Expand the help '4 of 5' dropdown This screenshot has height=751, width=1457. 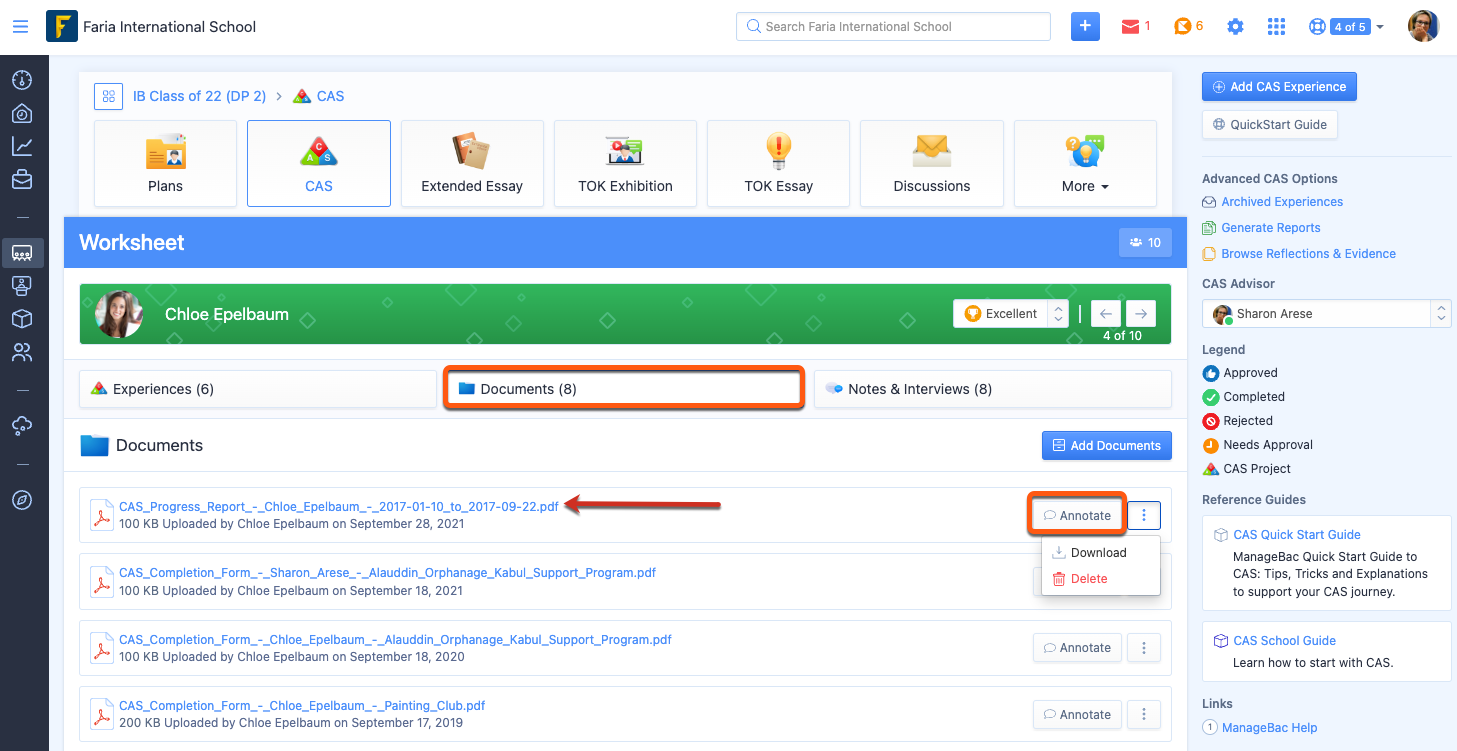coord(1346,27)
